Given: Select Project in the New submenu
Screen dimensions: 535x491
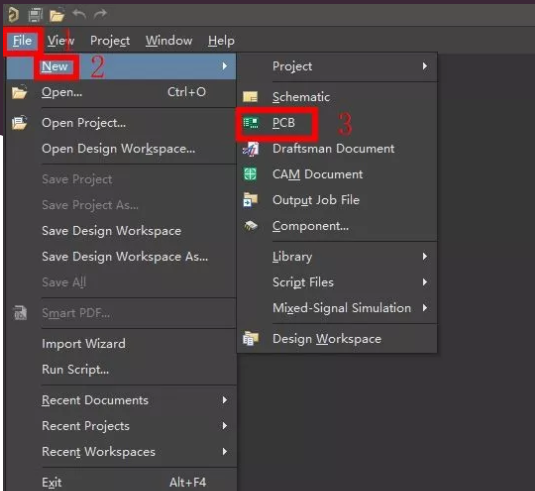Looking at the screenshot, I should point(337,66).
